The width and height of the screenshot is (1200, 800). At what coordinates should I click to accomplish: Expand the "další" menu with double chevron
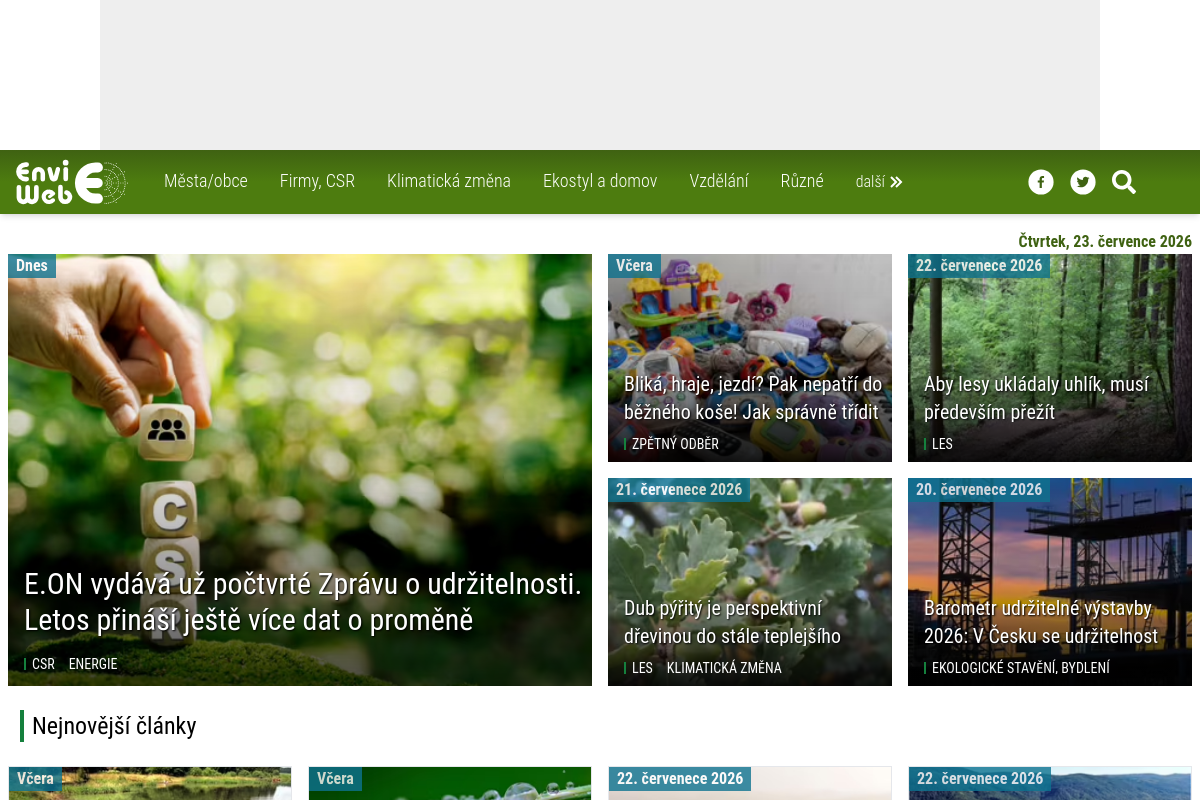(879, 182)
